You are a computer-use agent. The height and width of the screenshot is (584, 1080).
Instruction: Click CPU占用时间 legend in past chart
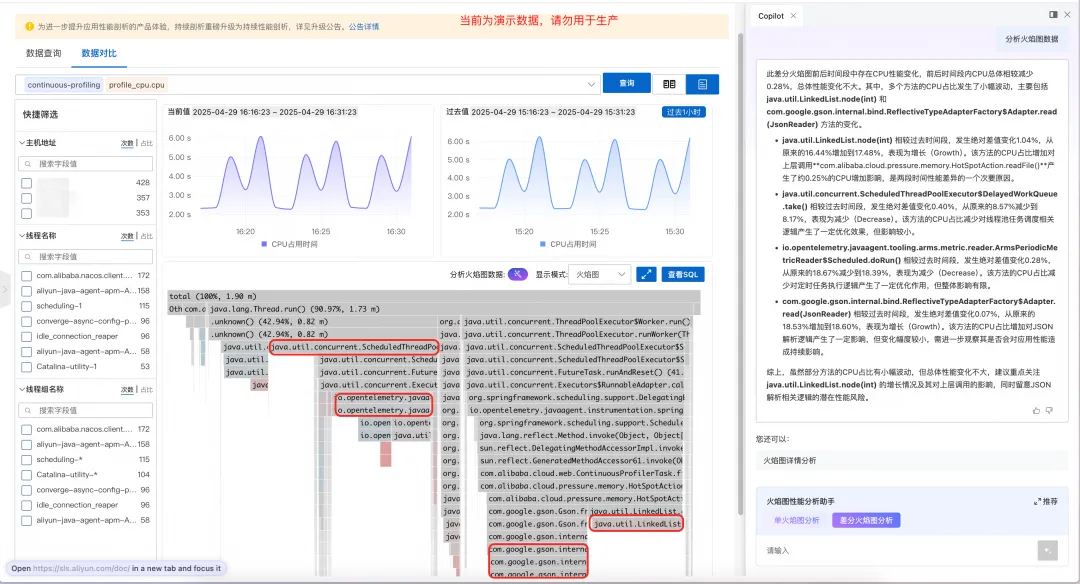pos(568,244)
